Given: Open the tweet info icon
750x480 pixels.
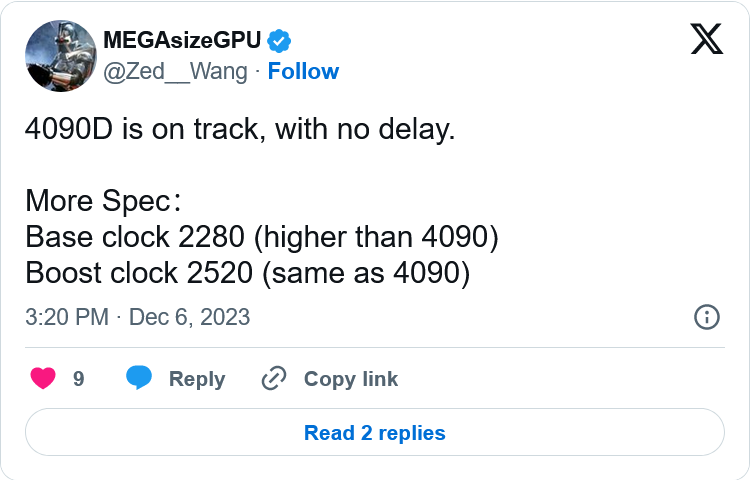Looking at the screenshot, I should point(706,317).
